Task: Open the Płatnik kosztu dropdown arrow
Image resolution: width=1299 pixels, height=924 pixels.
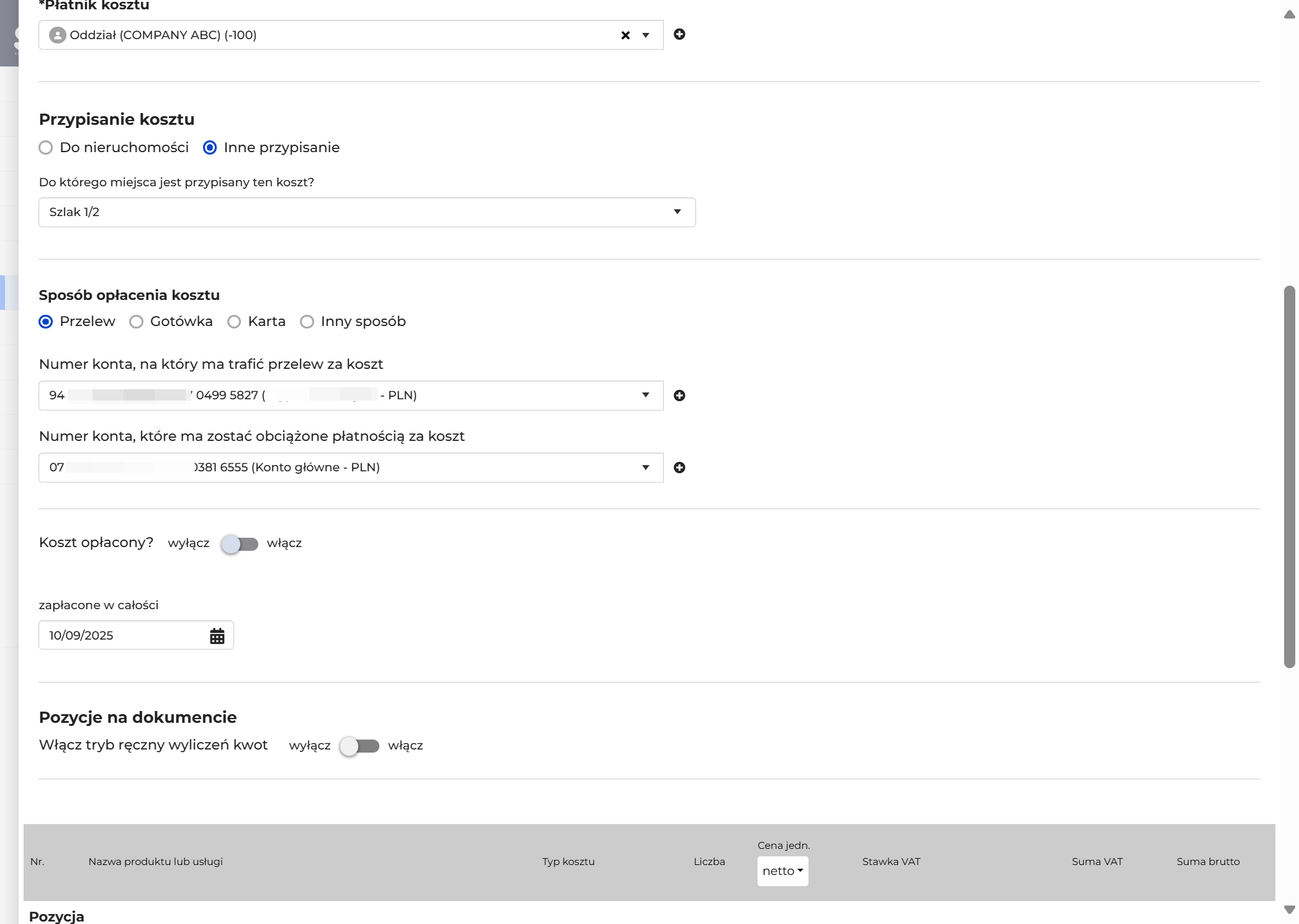Action: click(646, 35)
